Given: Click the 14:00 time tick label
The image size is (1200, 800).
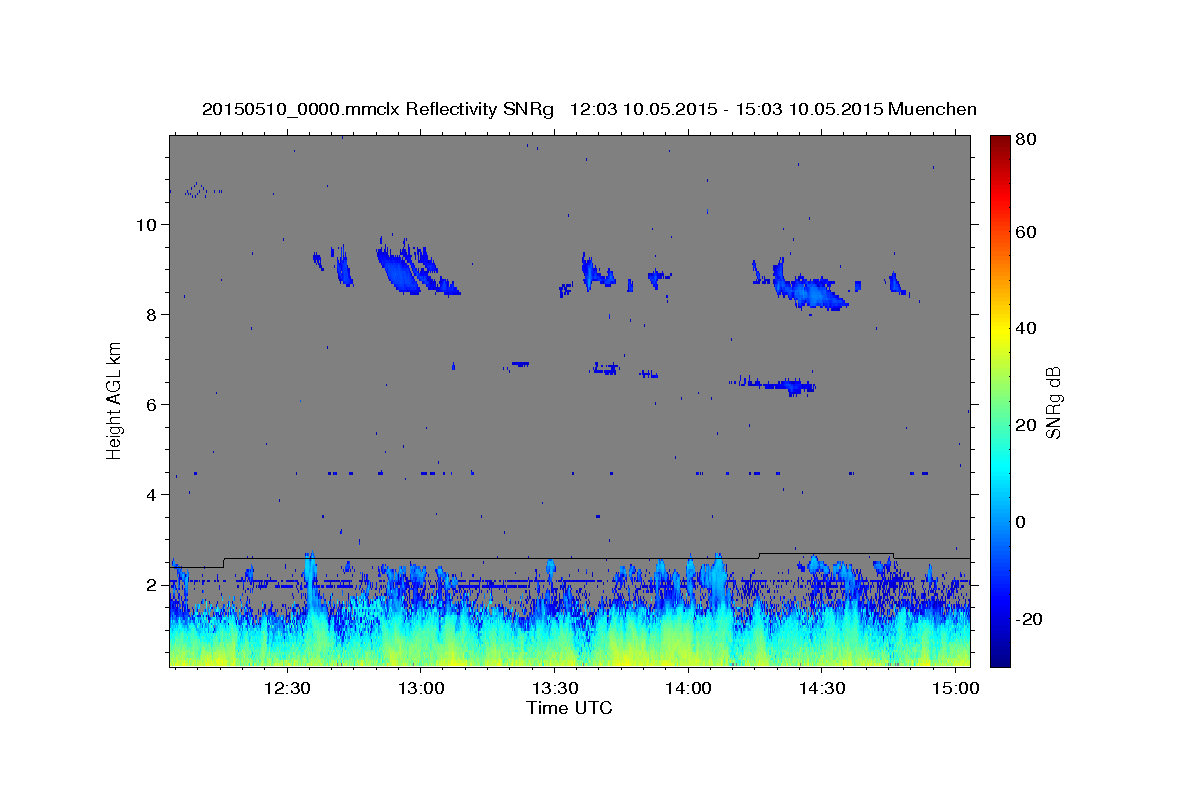Looking at the screenshot, I should pos(688,688).
